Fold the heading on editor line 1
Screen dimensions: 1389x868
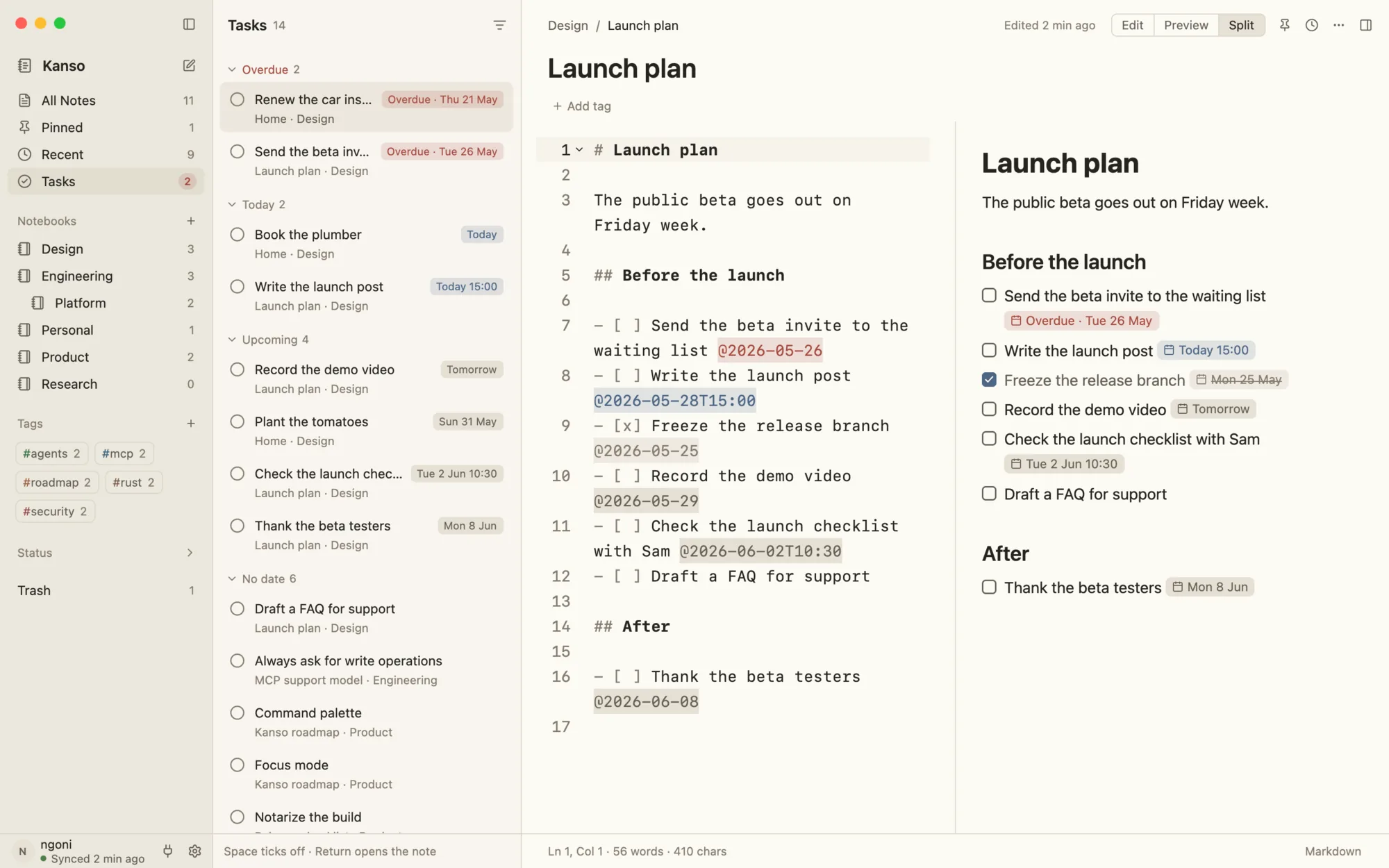pos(579,150)
